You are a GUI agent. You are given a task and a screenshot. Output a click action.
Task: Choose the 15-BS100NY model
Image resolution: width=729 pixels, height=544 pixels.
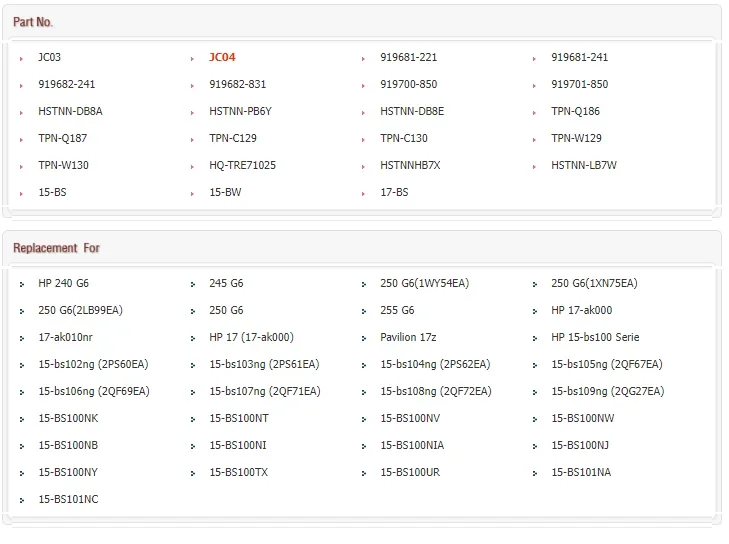coord(68,472)
